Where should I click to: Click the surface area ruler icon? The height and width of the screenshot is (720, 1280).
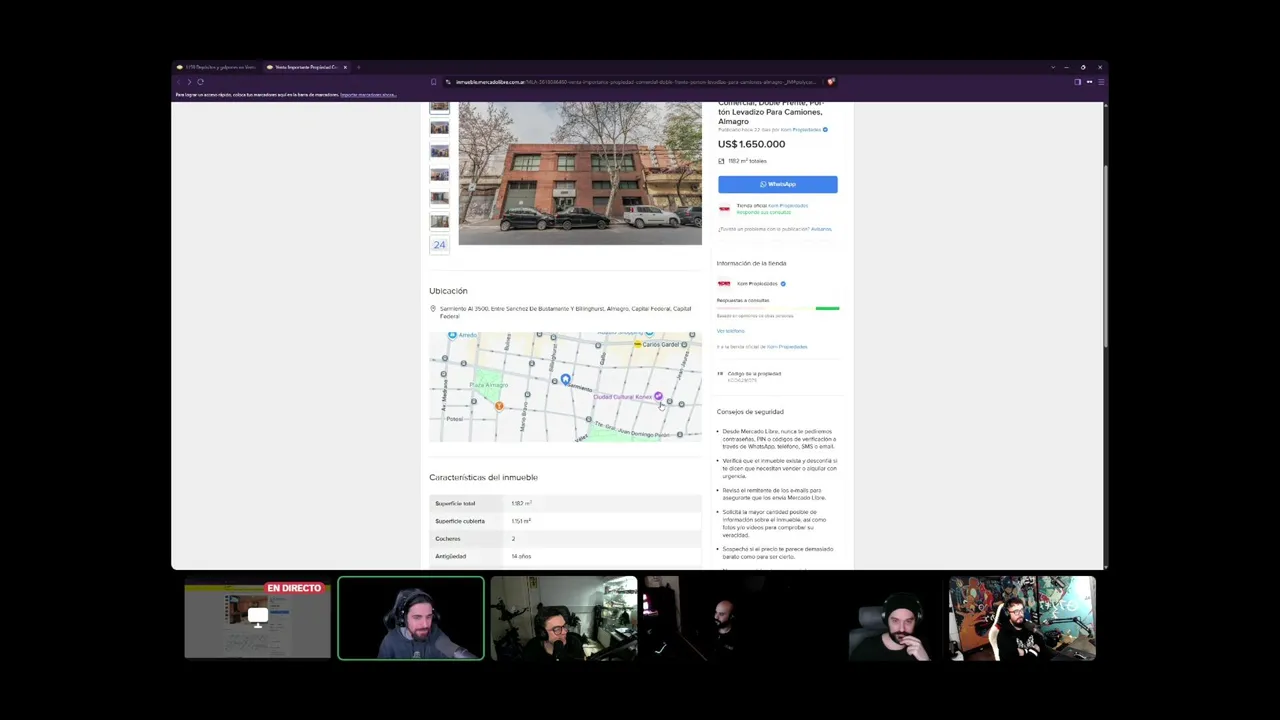pyautogui.click(x=721, y=161)
